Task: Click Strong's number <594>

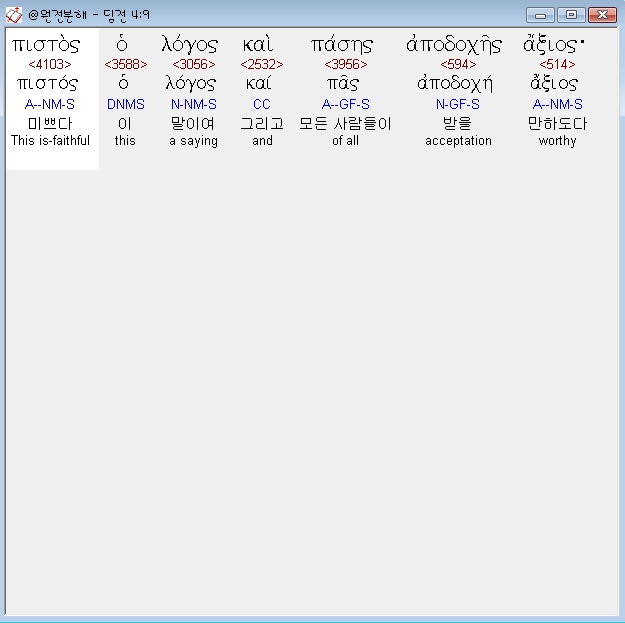Action: (x=458, y=64)
